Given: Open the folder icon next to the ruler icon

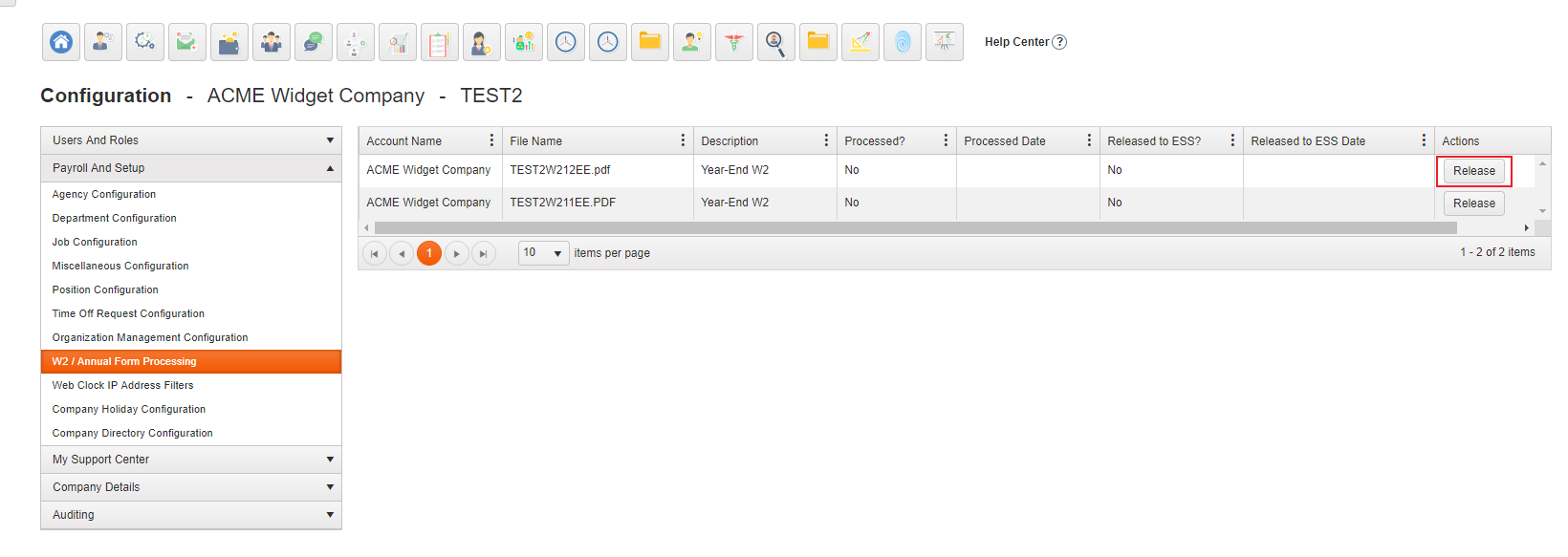Looking at the screenshot, I should (x=818, y=42).
